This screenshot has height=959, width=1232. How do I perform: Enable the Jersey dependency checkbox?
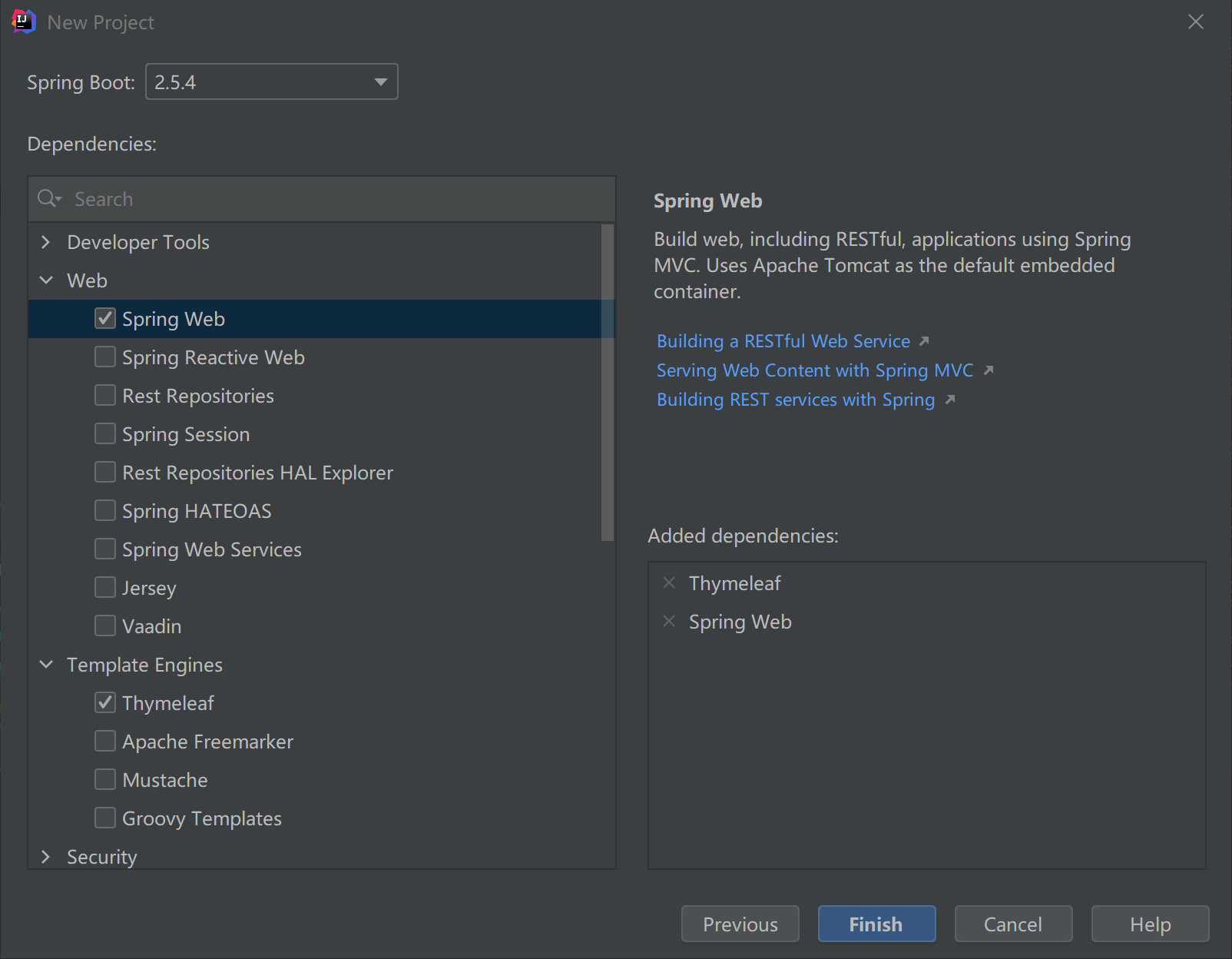click(105, 587)
